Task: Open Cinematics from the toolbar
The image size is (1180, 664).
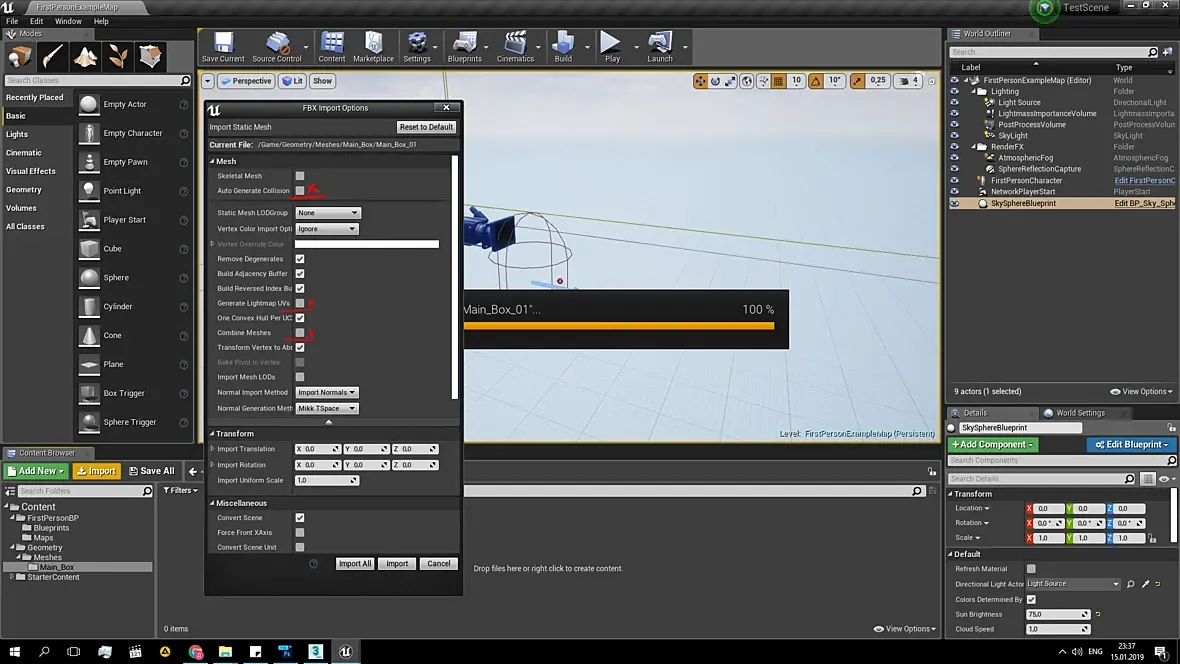Action: (x=515, y=46)
